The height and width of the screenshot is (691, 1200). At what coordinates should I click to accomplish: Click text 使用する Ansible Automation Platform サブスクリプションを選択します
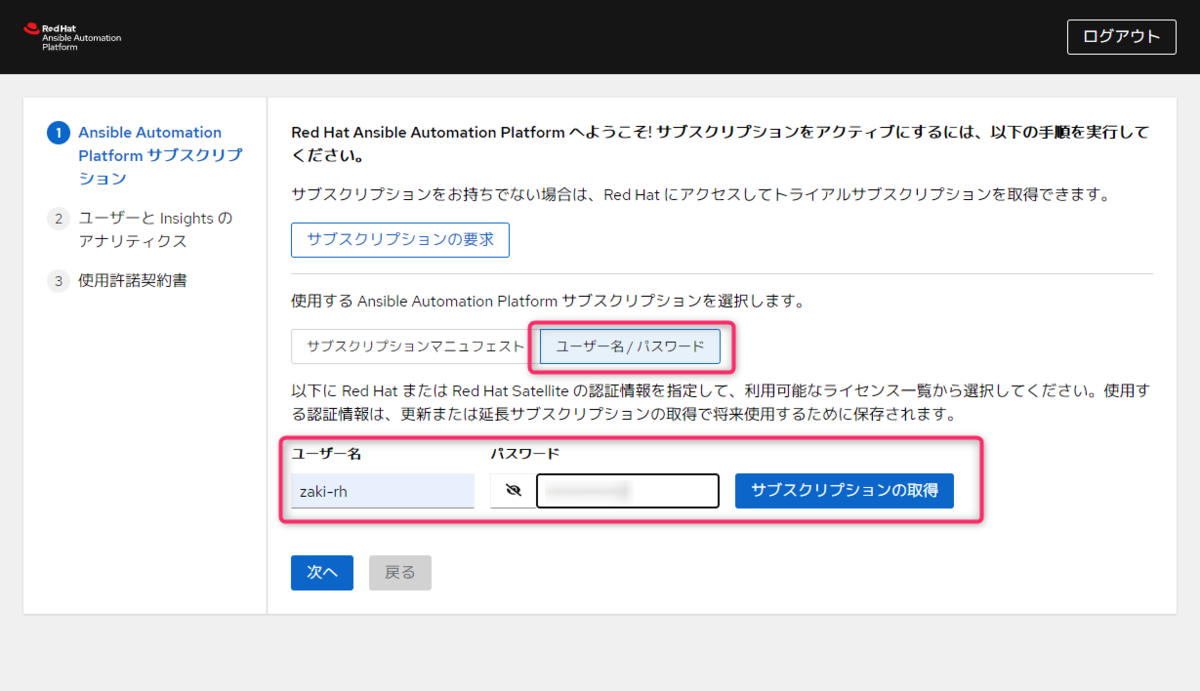coord(548,301)
